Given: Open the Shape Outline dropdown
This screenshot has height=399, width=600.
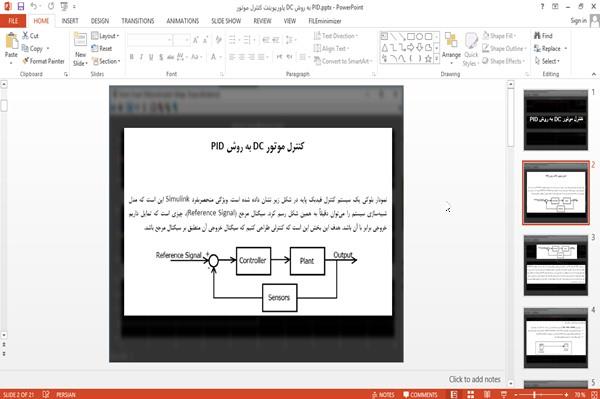Looking at the screenshot, I should (504, 49).
